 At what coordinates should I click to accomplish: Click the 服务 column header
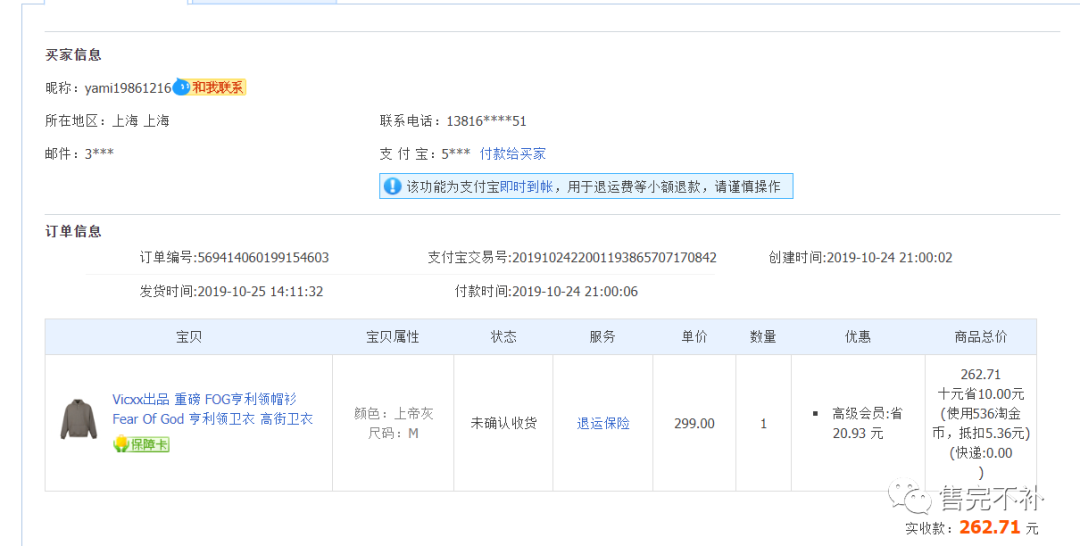point(603,337)
